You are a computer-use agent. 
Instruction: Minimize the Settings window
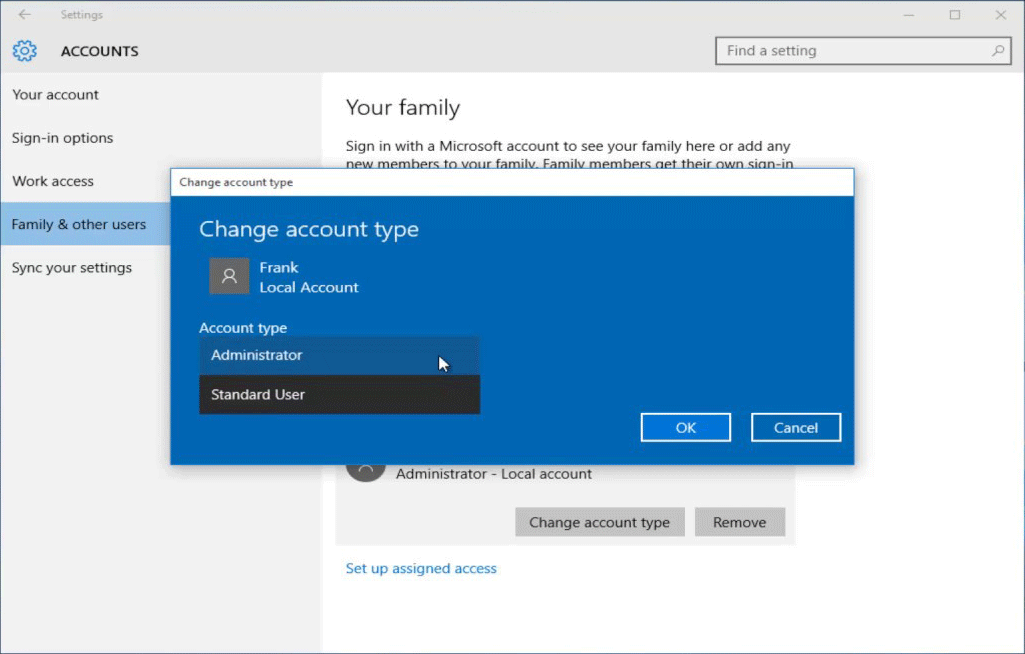(x=909, y=14)
